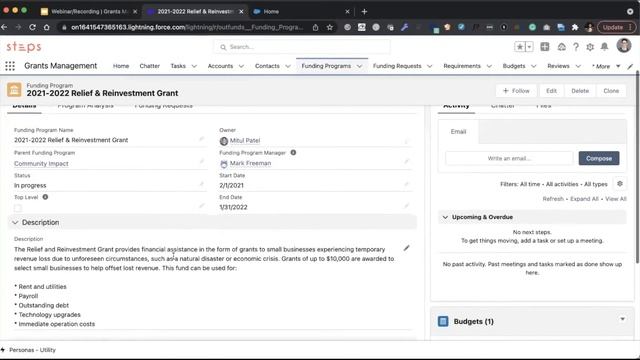Collapse the Description section
The height and width of the screenshot is (360, 640).
click(x=15, y=222)
